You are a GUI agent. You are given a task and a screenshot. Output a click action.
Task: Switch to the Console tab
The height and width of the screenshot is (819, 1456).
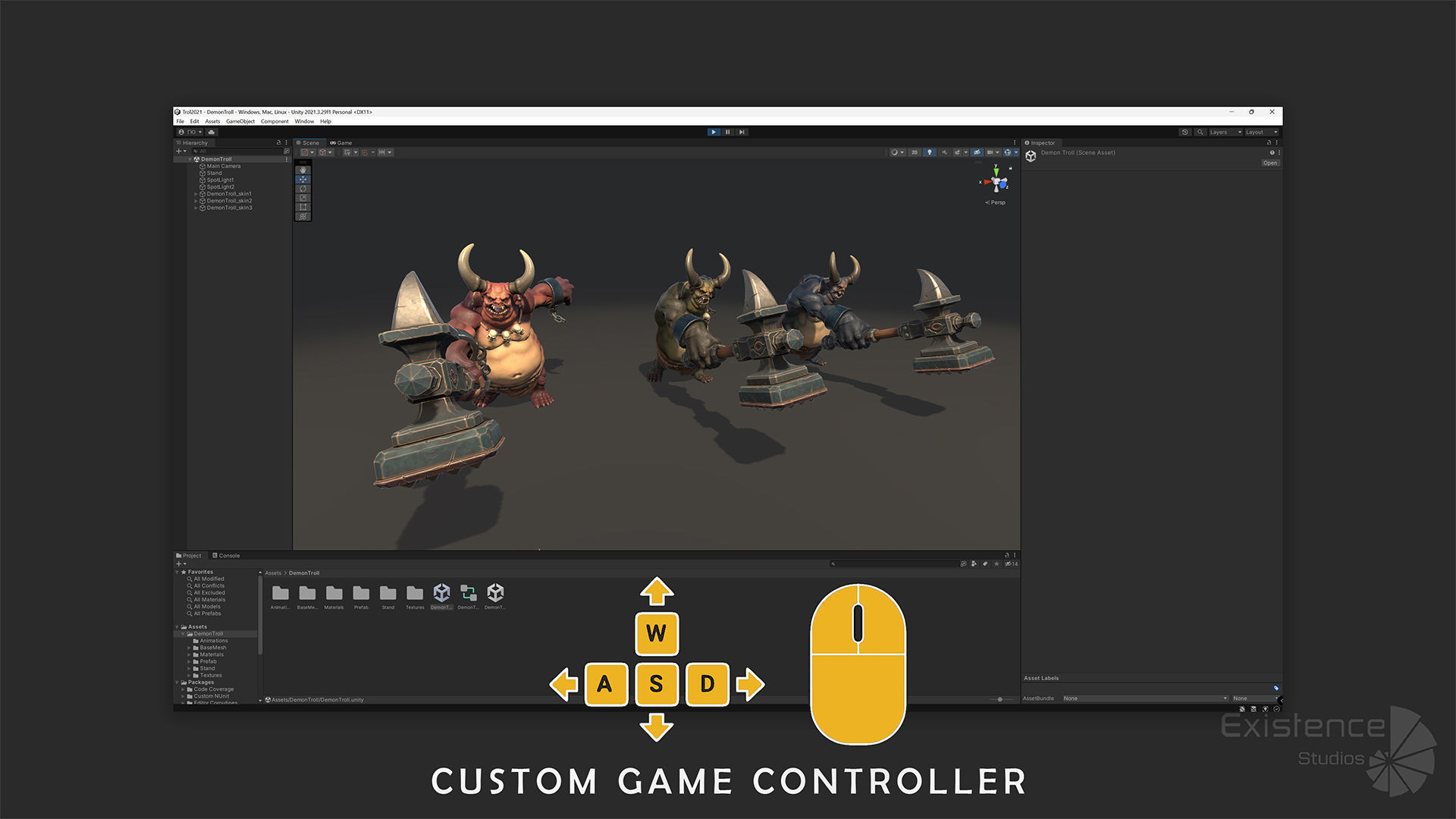tap(226, 556)
